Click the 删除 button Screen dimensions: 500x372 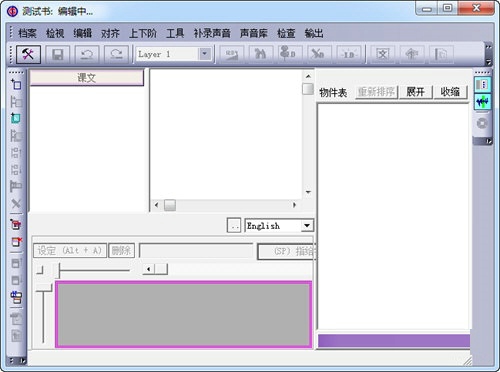point(122,250)
